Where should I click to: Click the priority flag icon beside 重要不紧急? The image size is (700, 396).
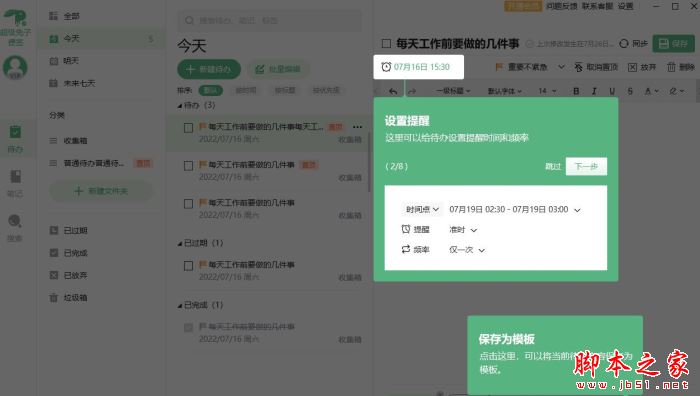pyautogui.click(x=499, y=67)
